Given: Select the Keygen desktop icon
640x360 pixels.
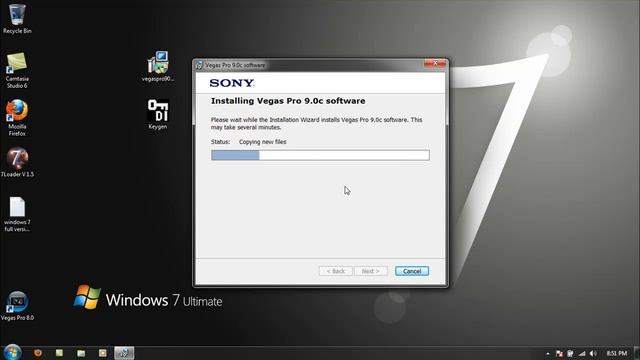Looking at the screenshot, I should tap(158, 114).
